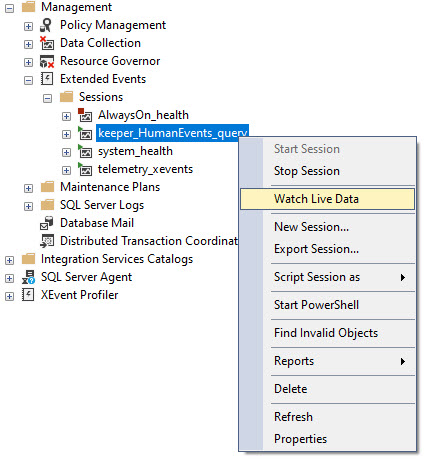
Task: Expand the Integration Services Catalogs node
Action: (x=10, y=260)
